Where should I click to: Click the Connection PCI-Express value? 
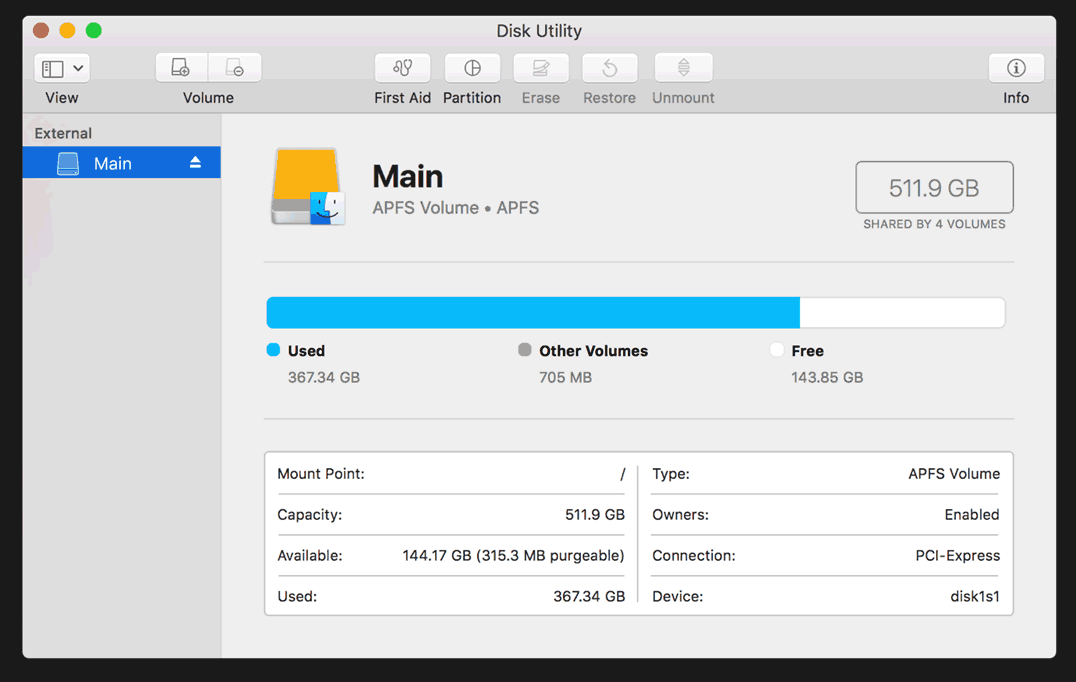coord(957,556)
